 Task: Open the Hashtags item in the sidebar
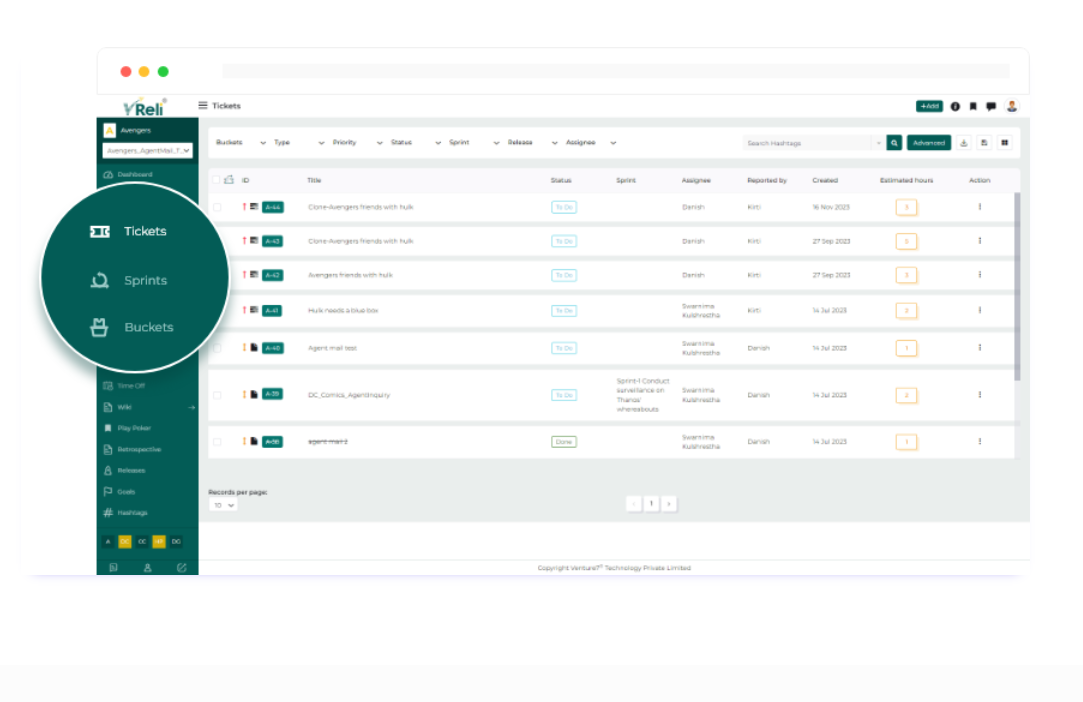pyautogui.click(x=134, y=512)
